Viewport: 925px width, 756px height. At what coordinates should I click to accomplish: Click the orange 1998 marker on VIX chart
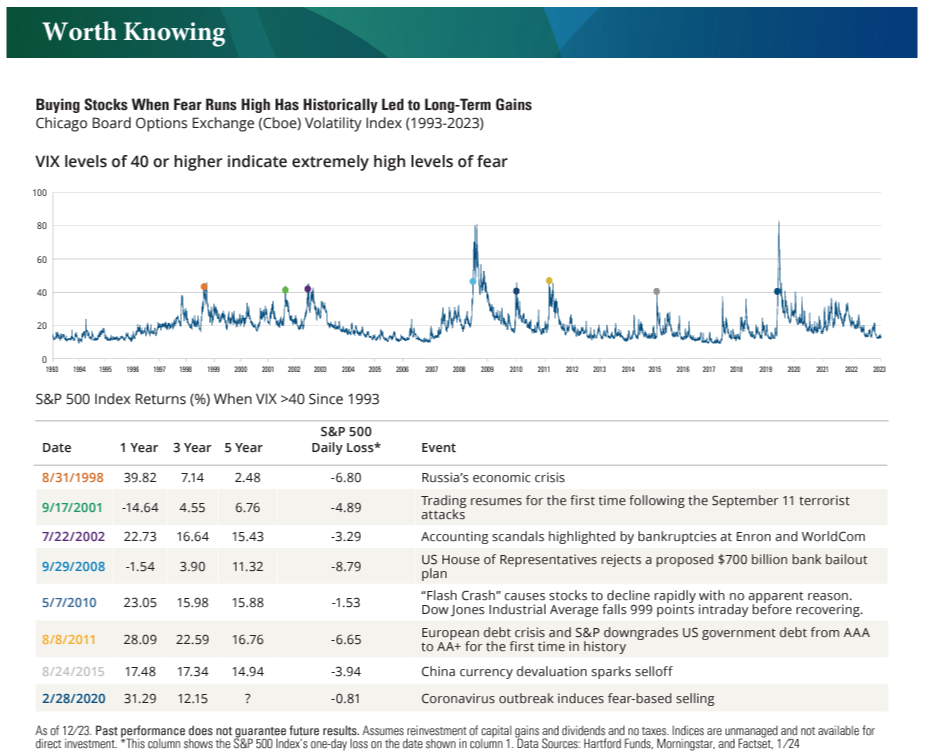point(204,287)
